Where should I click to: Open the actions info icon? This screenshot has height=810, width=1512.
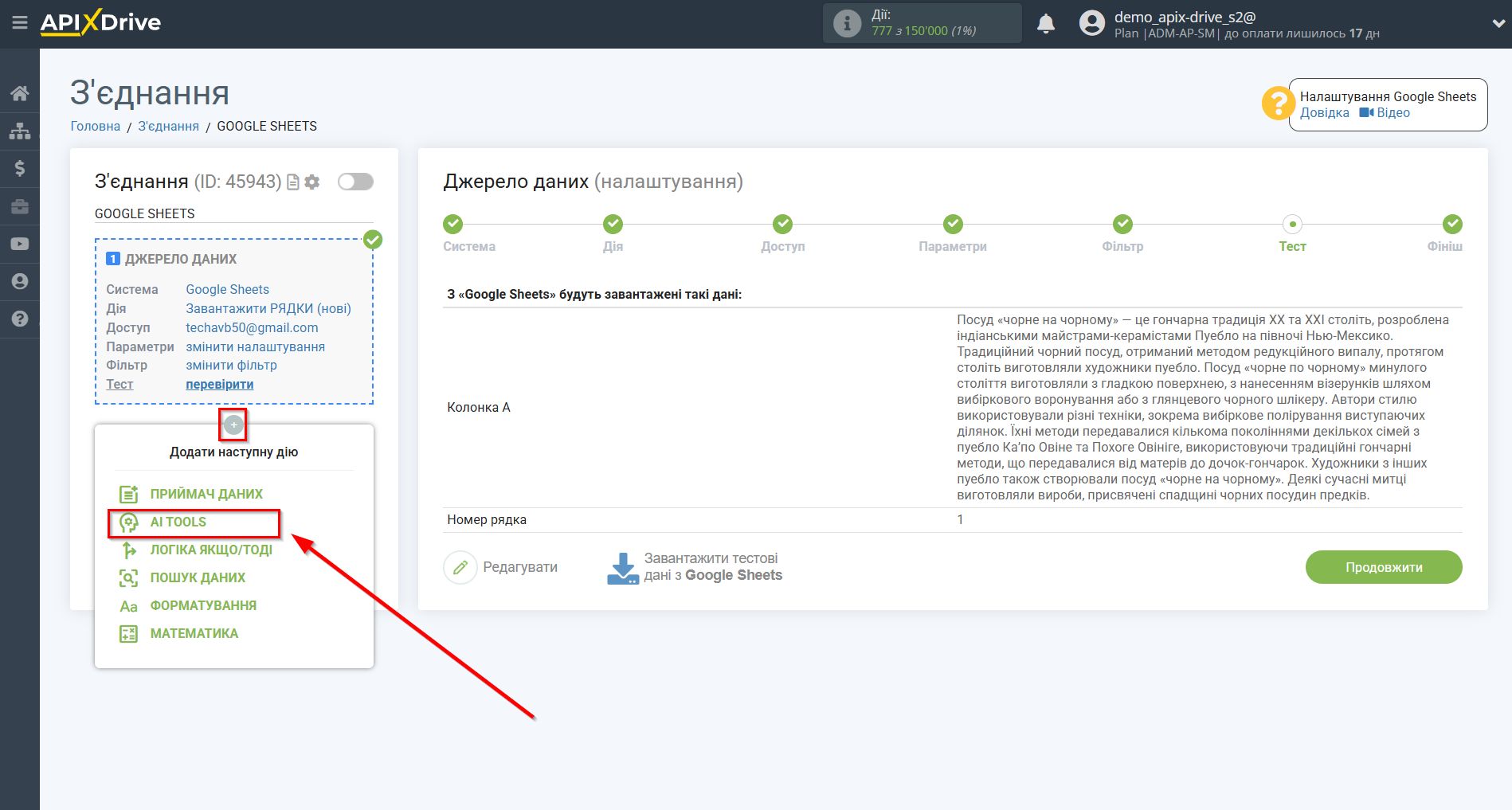tap(847, 23)
